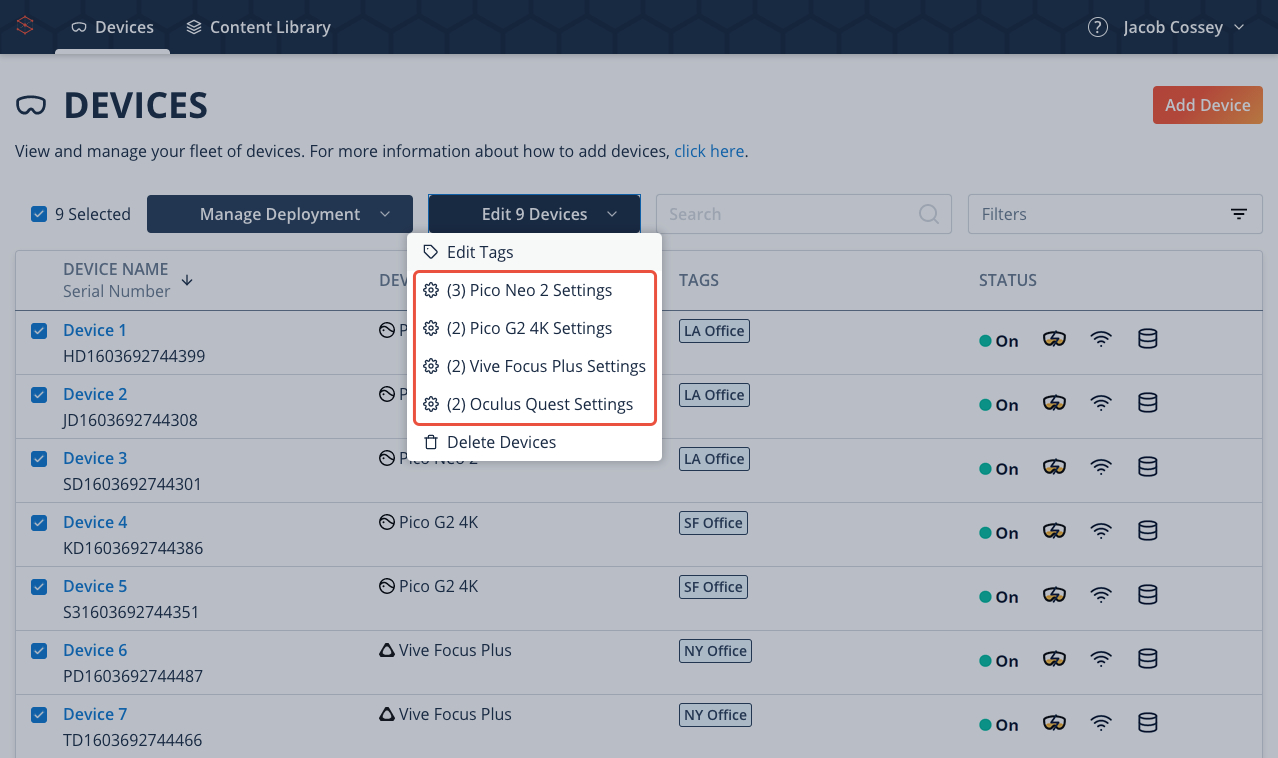Click Vive logo icon in Device 6 row
This screenshot has width=1278, height=758.
point(386,650)
